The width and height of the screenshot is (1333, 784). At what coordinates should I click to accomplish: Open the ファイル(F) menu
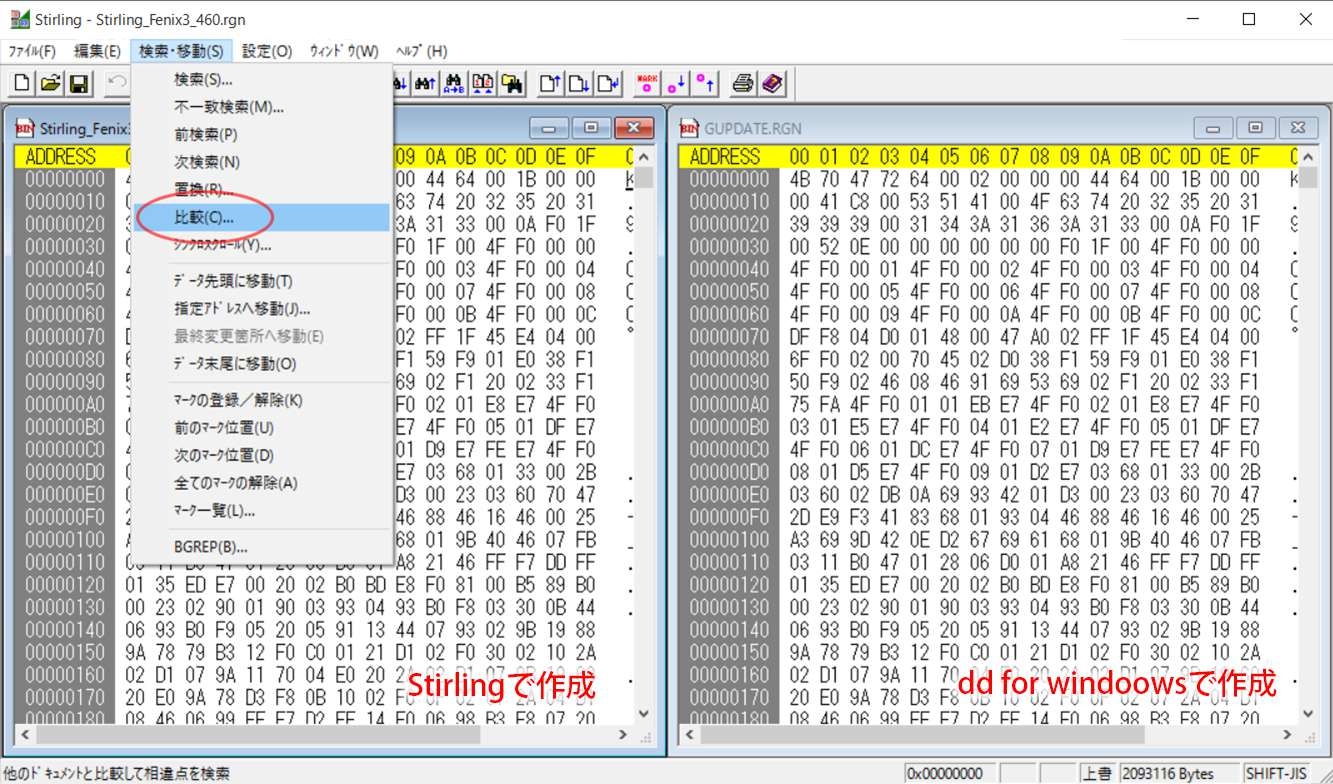(32, 51)
